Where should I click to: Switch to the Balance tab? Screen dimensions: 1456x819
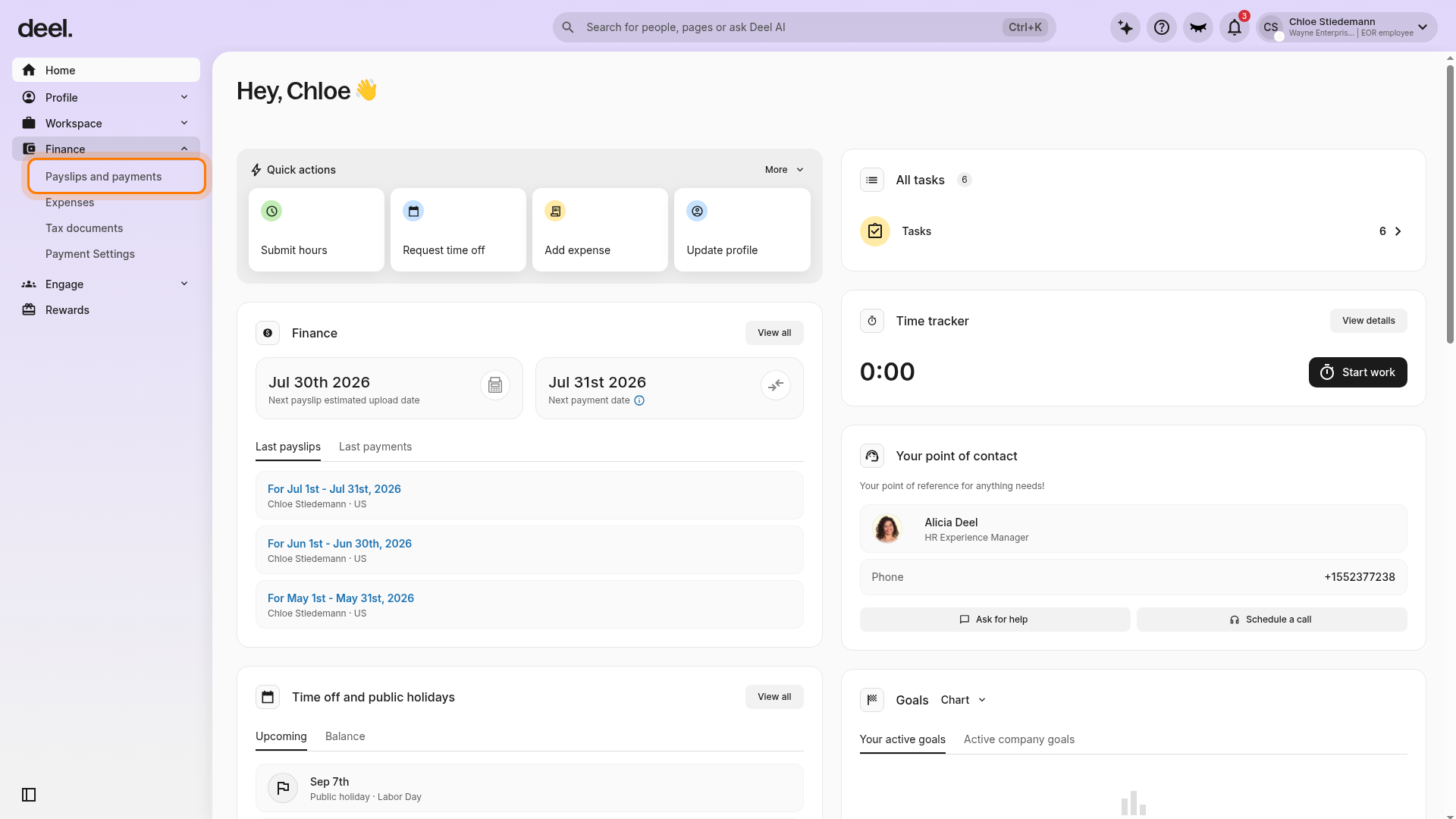click(345, 736)
